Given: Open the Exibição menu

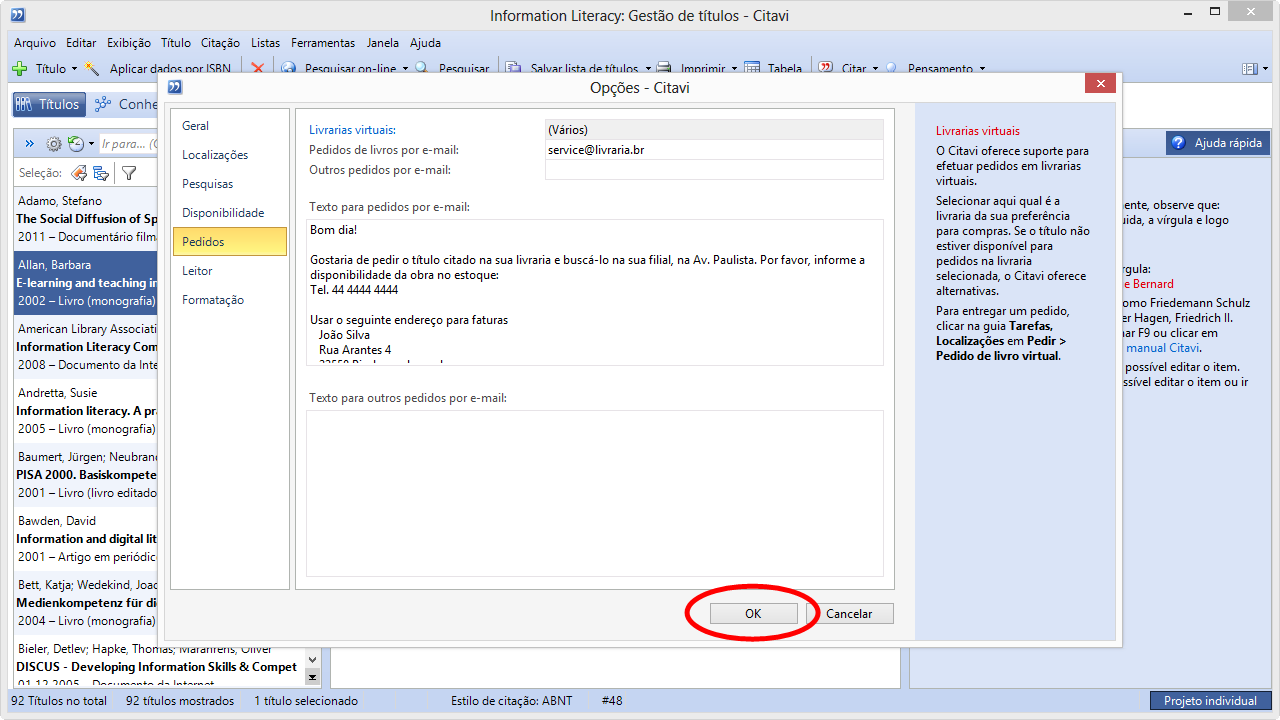Looking at the screenshot, I should tap(129, 43).
